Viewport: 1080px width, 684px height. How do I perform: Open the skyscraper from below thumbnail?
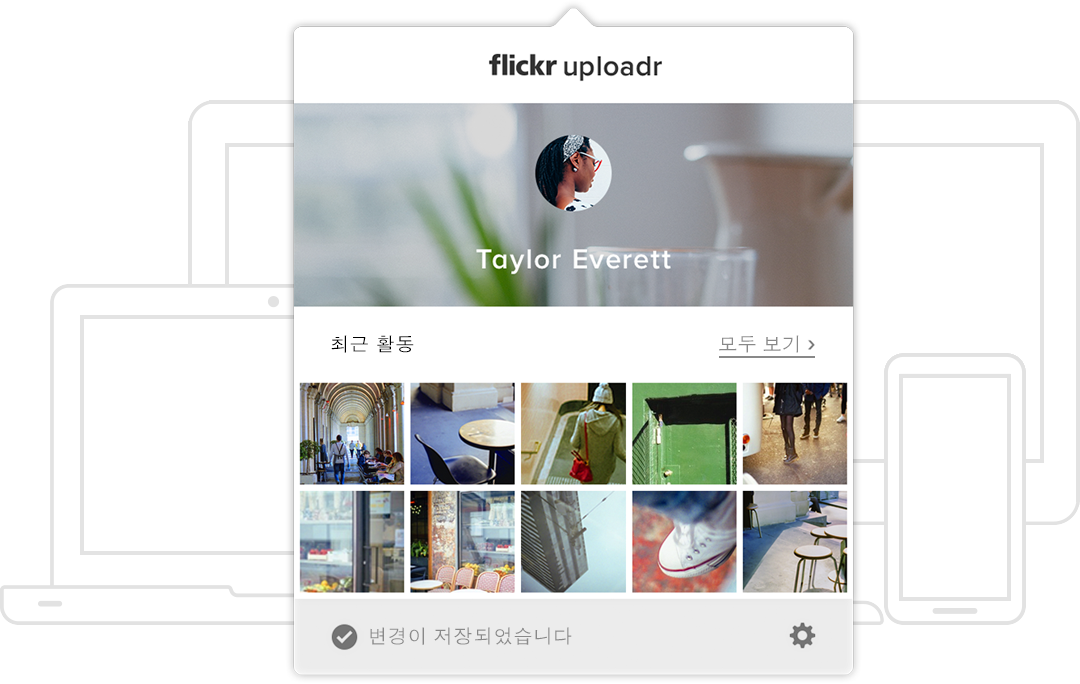tap(573, 541)
